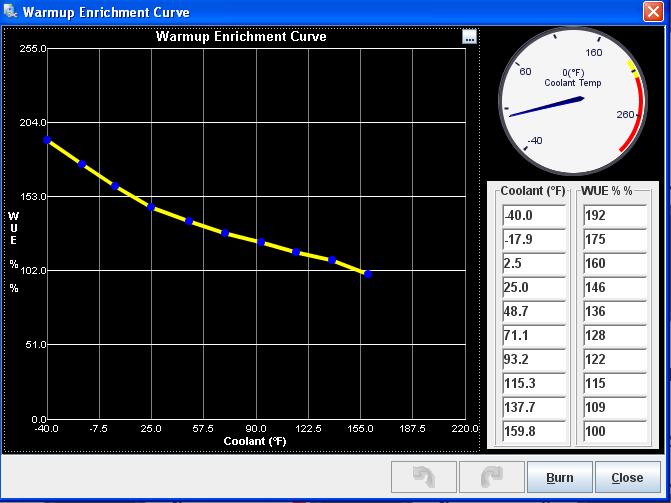Click the Warmup Enrichment window title icon
This screenshot has height=503, width=671.
(12, 12)
